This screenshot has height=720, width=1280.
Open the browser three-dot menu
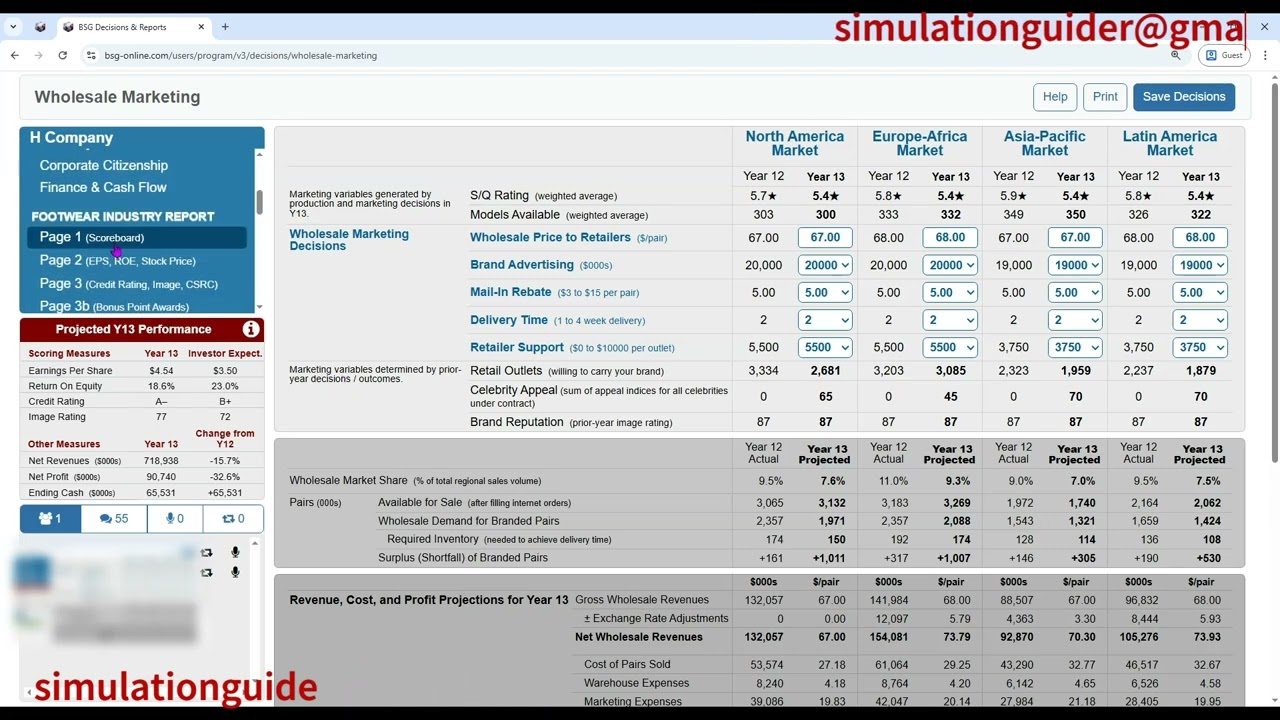point(1266,55)
